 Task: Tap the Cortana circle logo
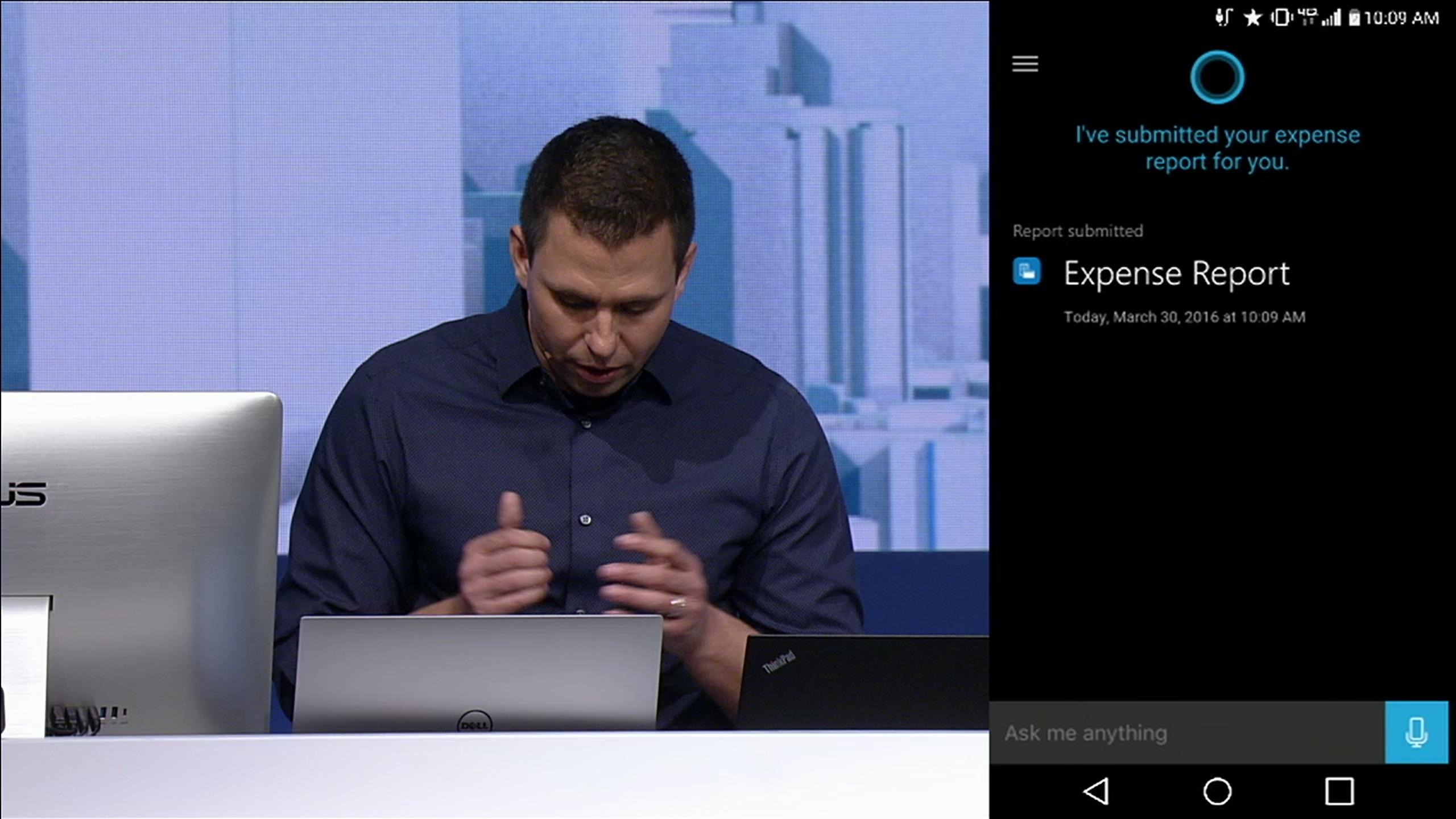(x=1217, y=77)
